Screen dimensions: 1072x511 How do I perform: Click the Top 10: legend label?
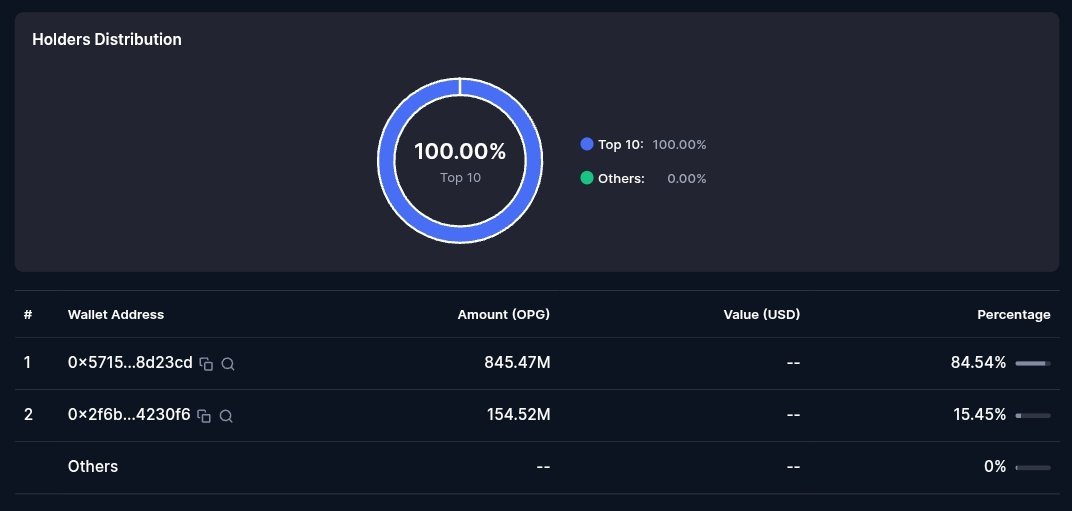[621, 144]
